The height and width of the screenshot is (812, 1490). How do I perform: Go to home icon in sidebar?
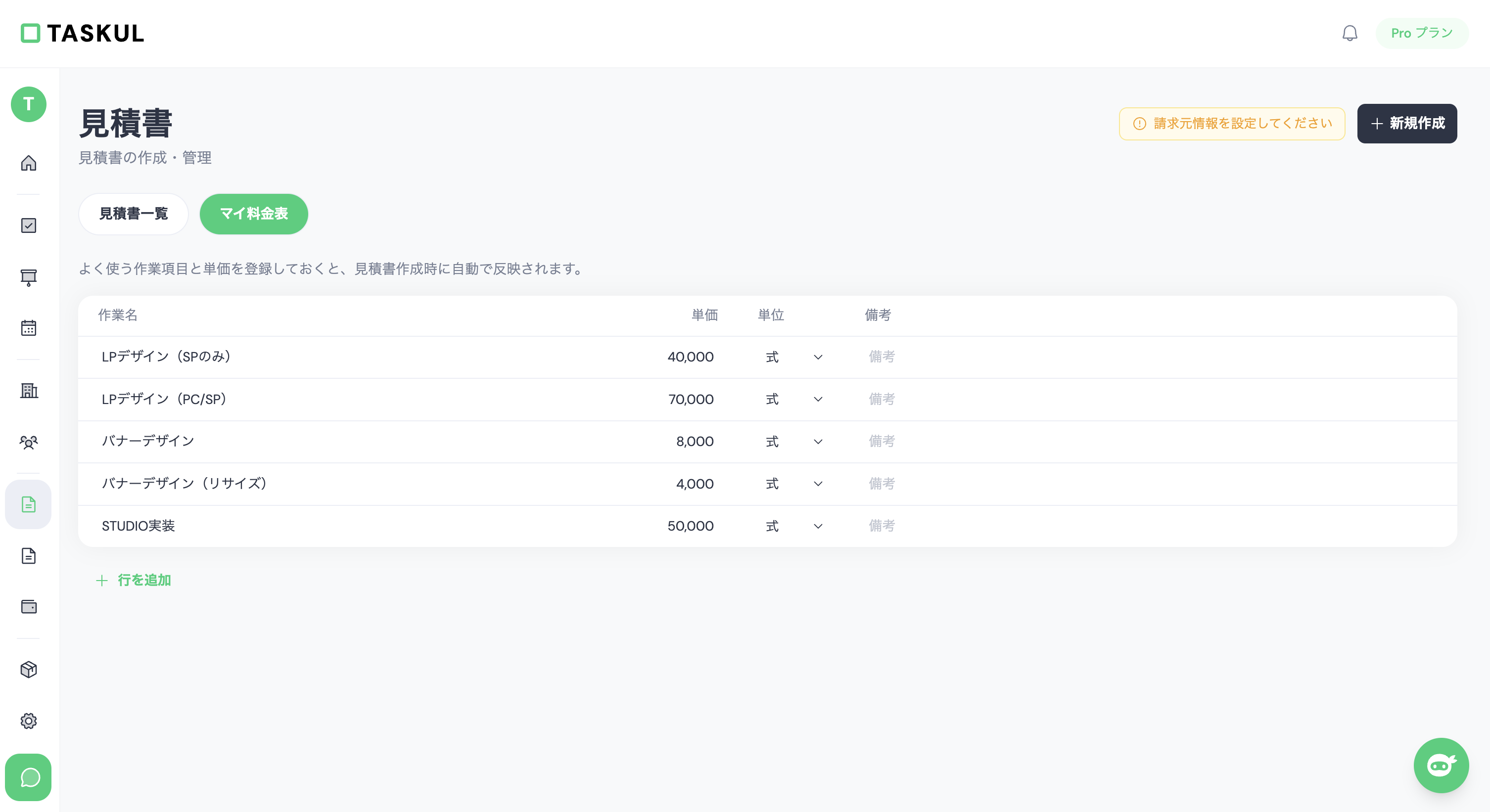[x=28, y=163]
